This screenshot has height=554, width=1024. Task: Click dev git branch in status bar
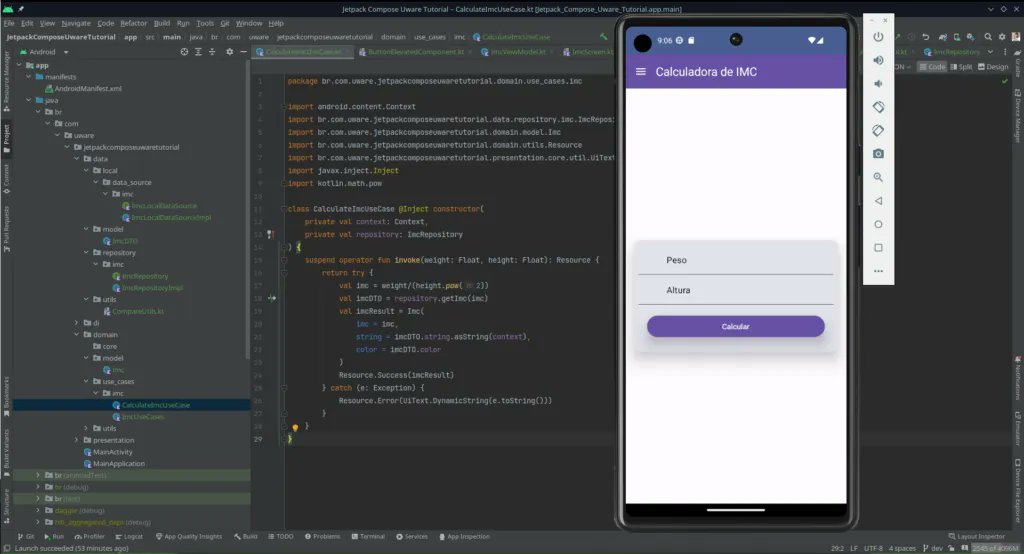click(x=933, y=548)
